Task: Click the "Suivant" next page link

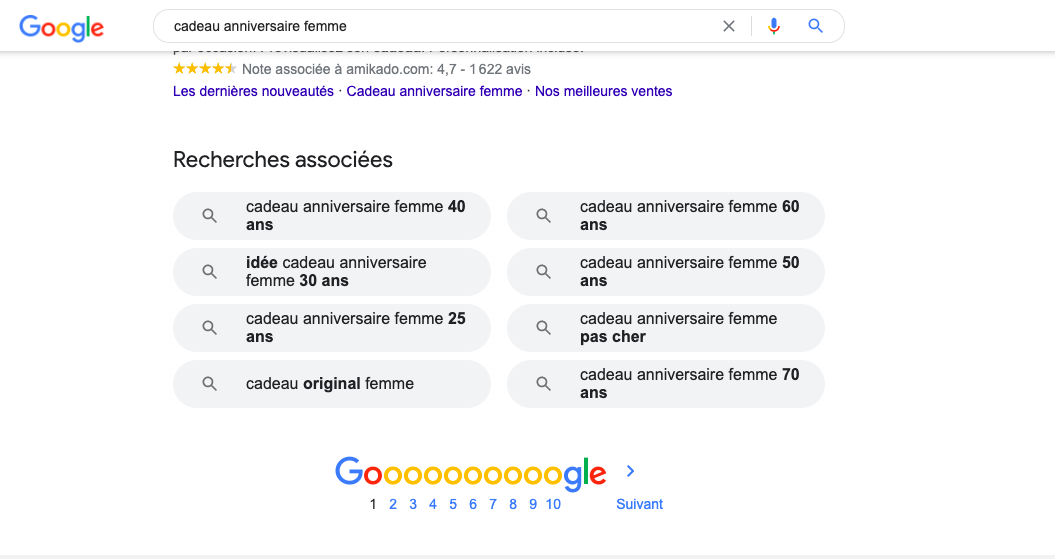Action: coord(639,504)
